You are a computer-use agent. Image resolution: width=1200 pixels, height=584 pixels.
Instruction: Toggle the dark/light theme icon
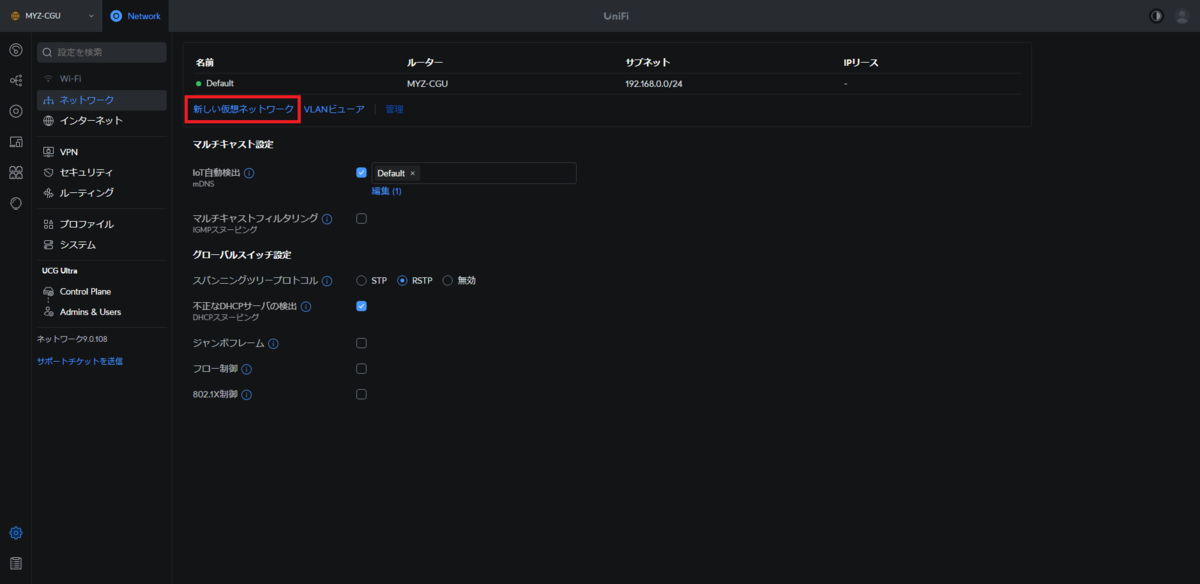pos(1157,16)
